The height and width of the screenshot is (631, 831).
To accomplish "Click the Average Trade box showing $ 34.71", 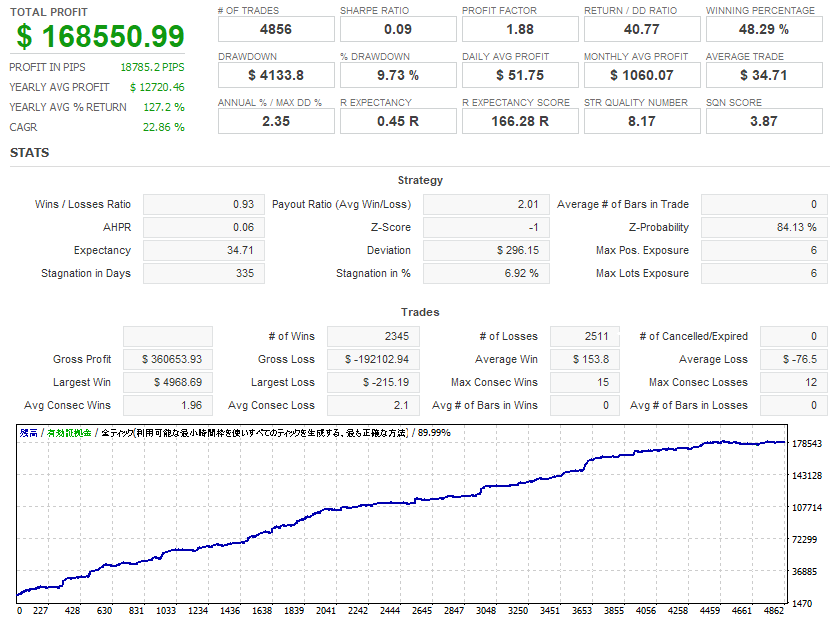I will coord(764,75).
